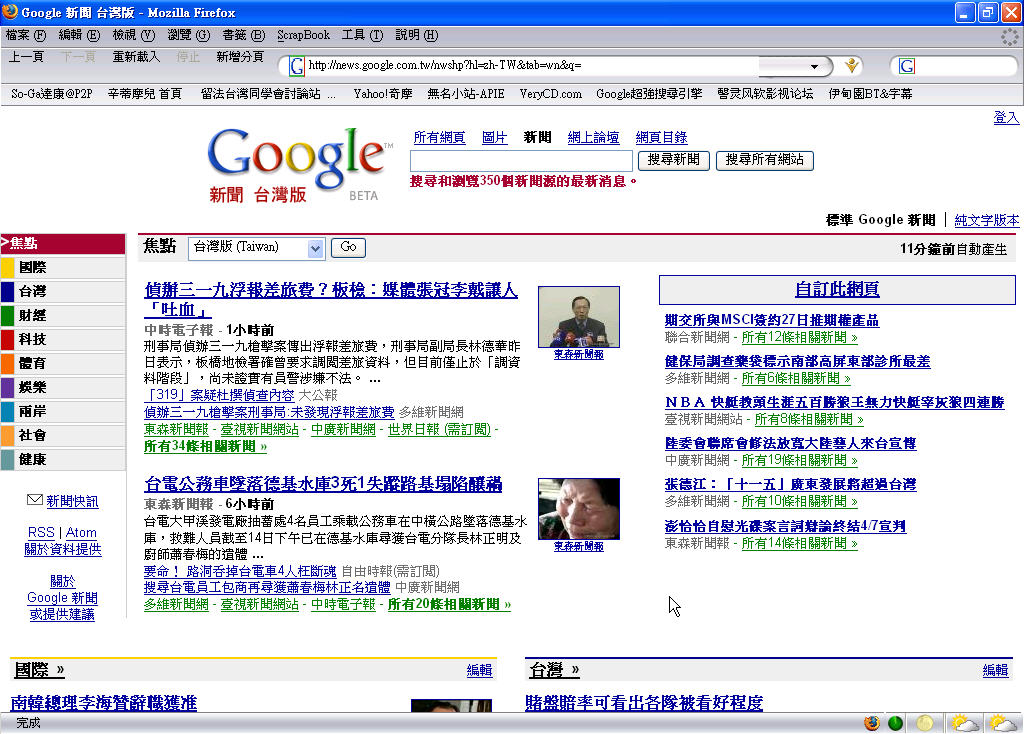Open the thumbnail photo of the first headline
Viewport: 1024px width, 734px height.
point(578,317)
